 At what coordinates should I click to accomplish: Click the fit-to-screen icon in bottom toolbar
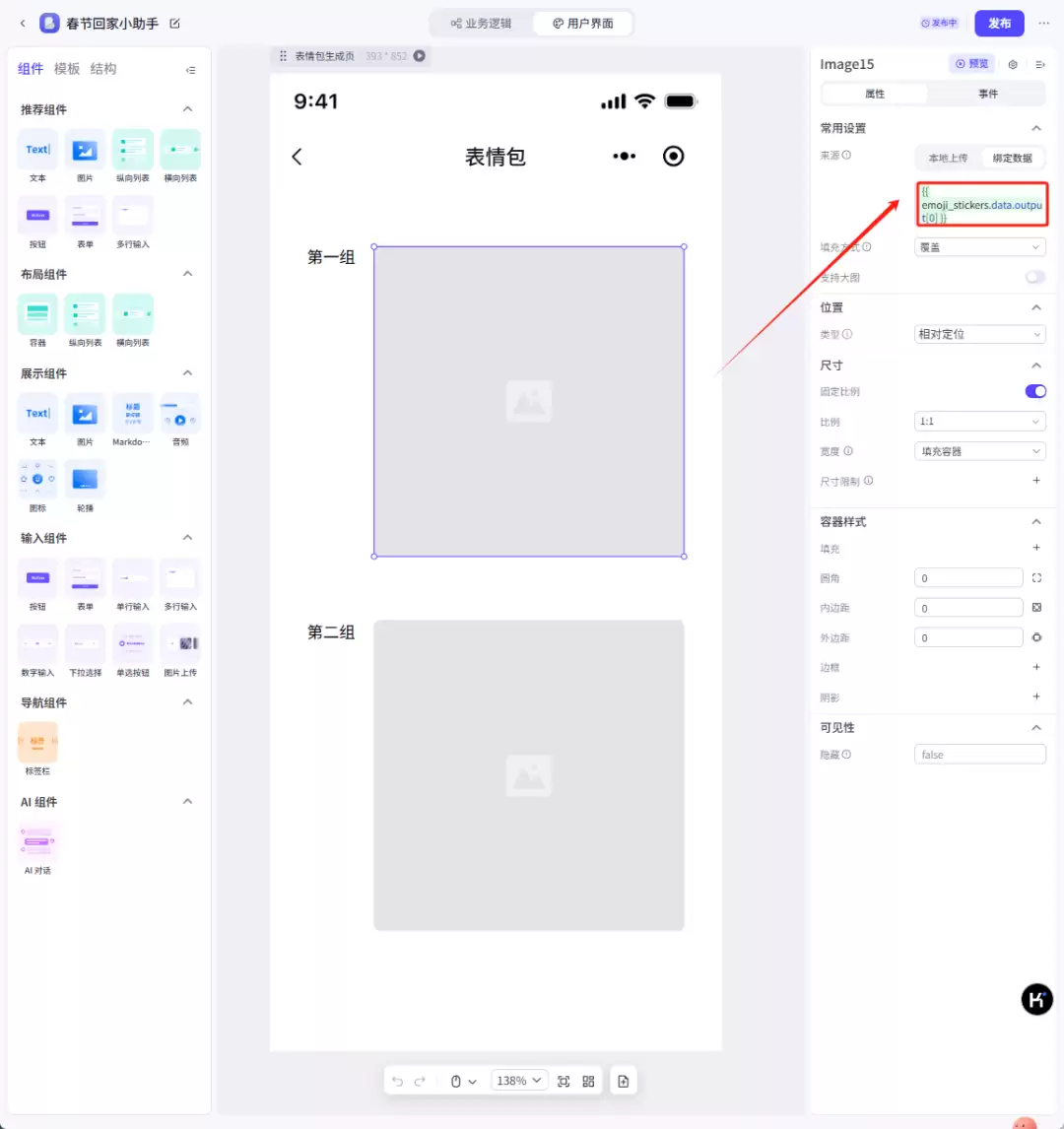pos(563,1080)
